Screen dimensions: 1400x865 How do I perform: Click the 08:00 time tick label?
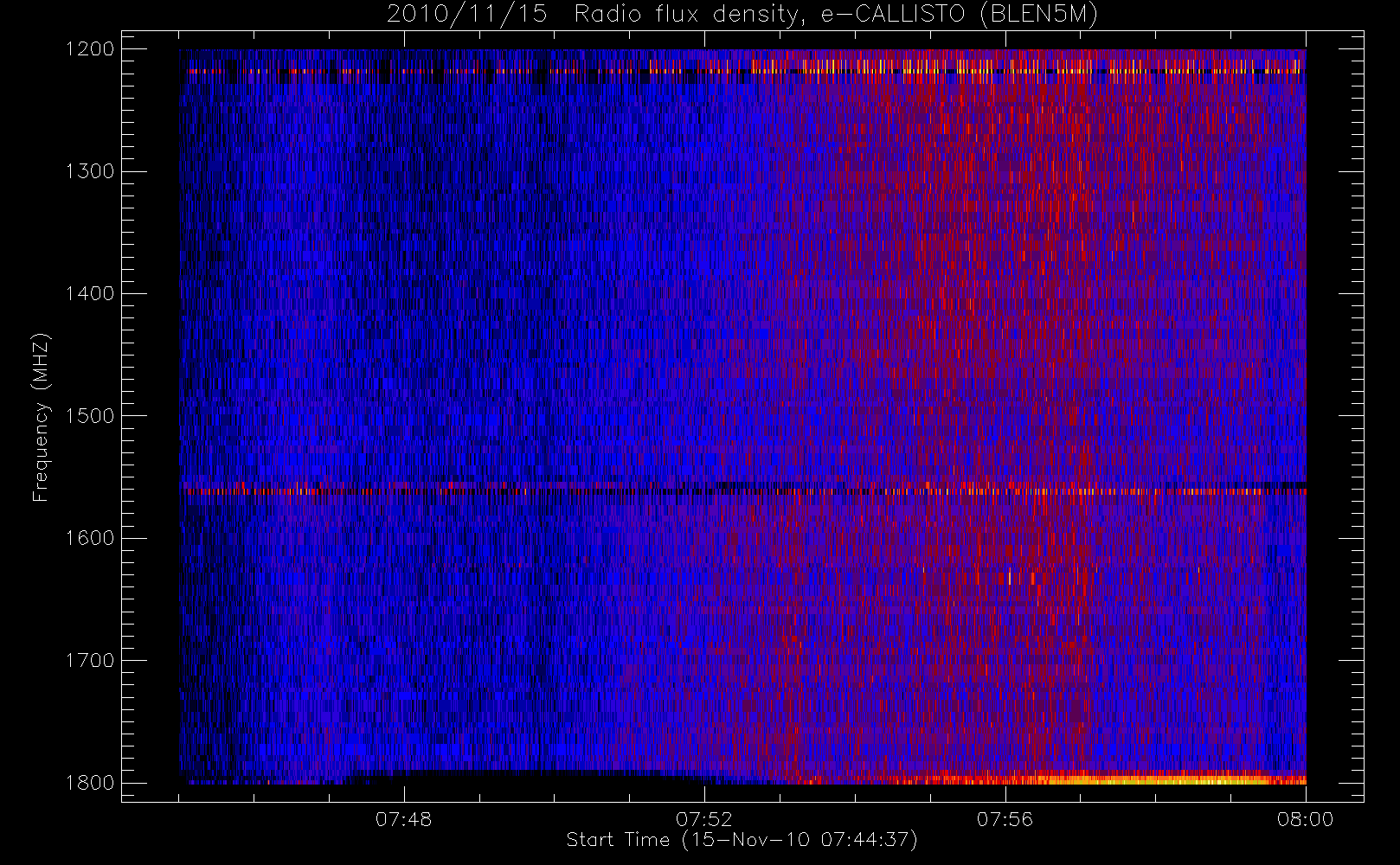pyautogui.click(x=1306, y=819)
